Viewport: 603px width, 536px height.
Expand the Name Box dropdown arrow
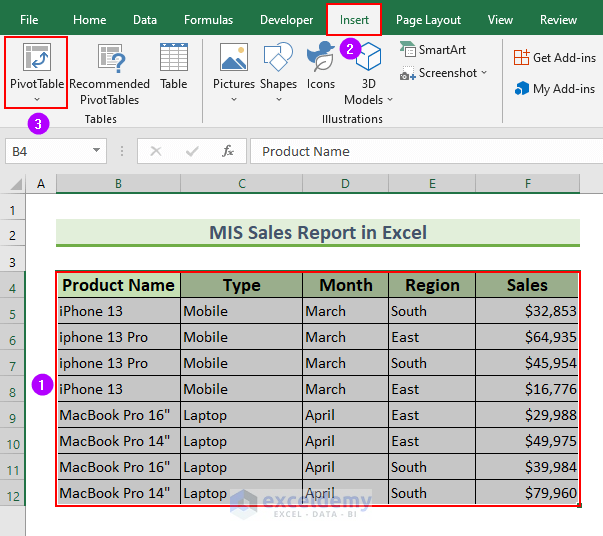97,151
